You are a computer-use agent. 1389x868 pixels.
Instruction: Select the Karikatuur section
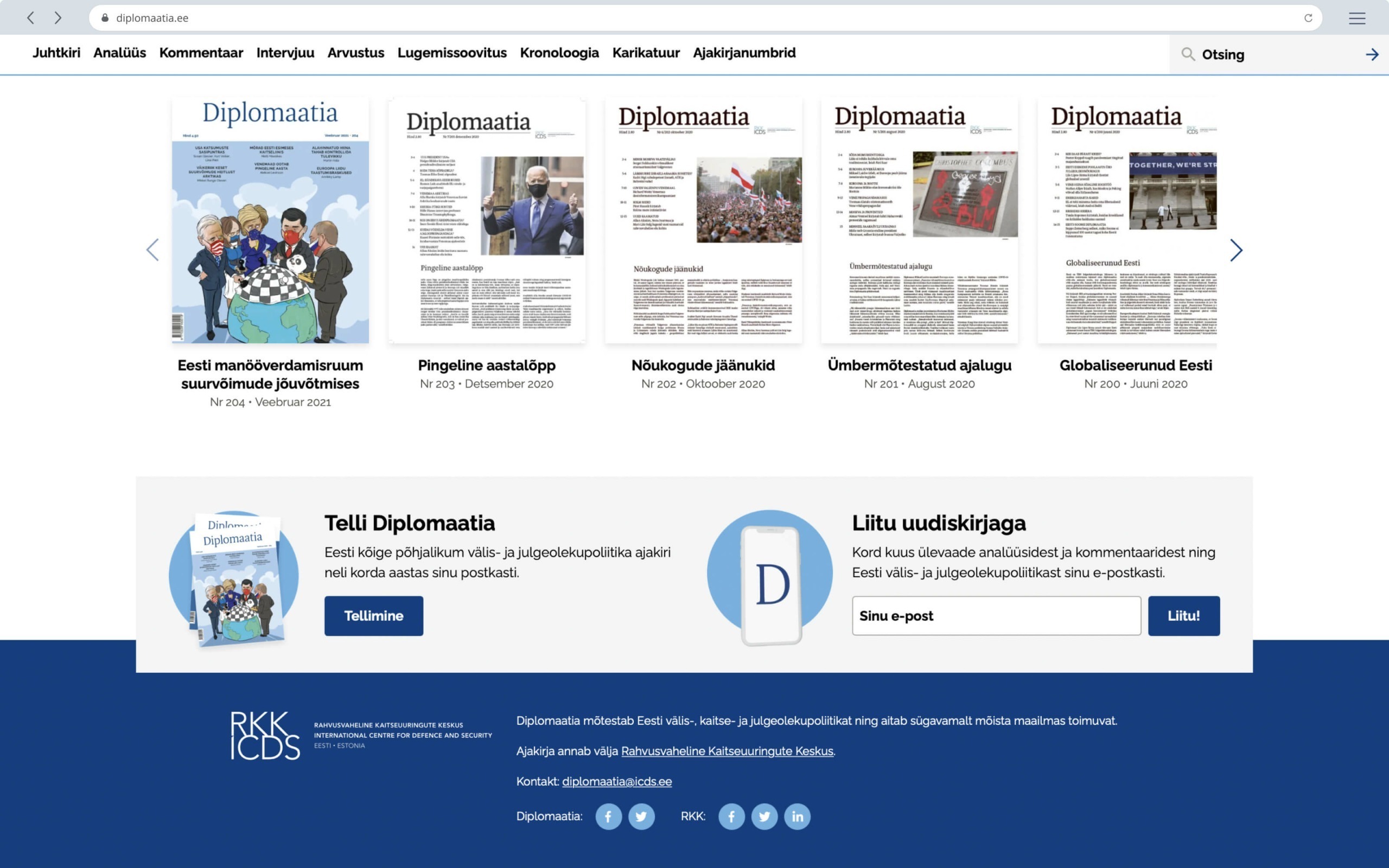pyautogui.click(x=645, y=53)
